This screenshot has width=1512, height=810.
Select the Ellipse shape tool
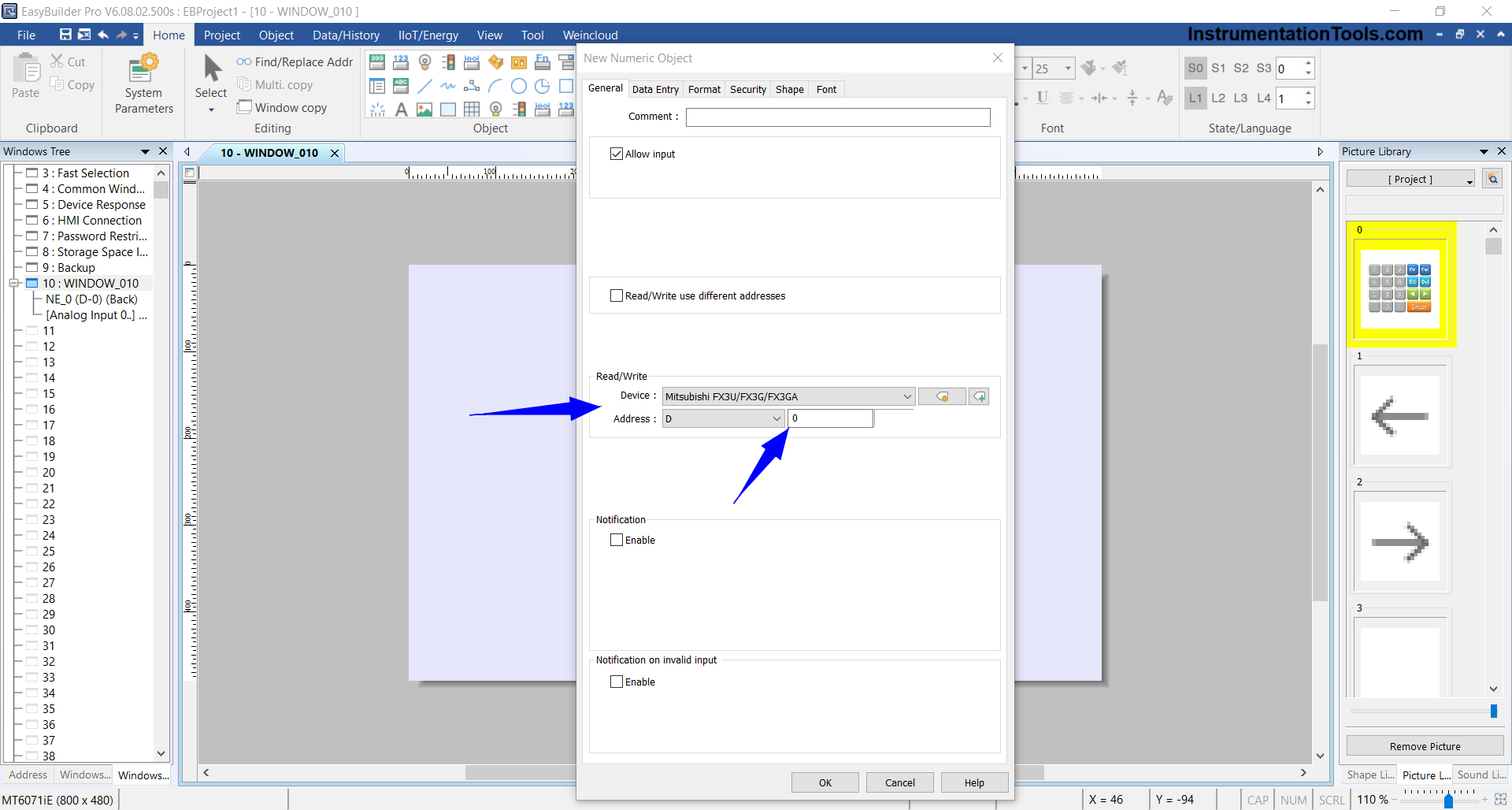(x=519, y=86)
